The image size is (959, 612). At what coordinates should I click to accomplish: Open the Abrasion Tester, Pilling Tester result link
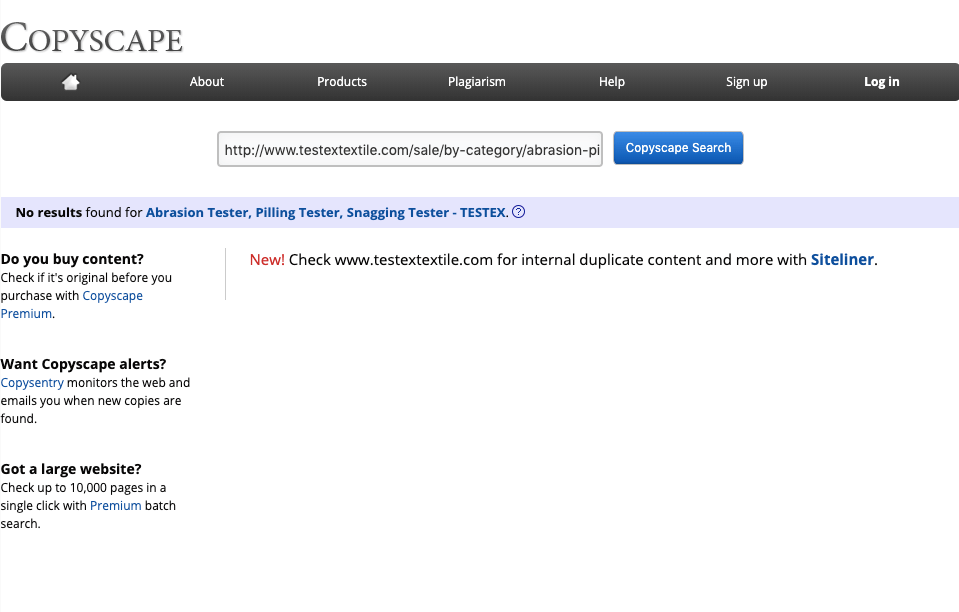pos(327,212)
